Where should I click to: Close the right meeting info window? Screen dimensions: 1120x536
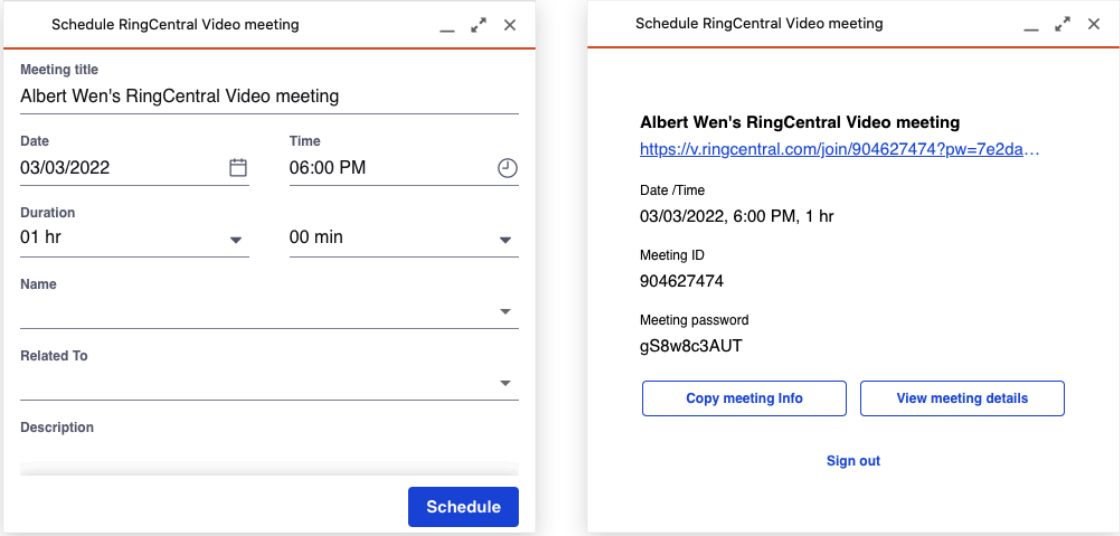coord(1094,24)
